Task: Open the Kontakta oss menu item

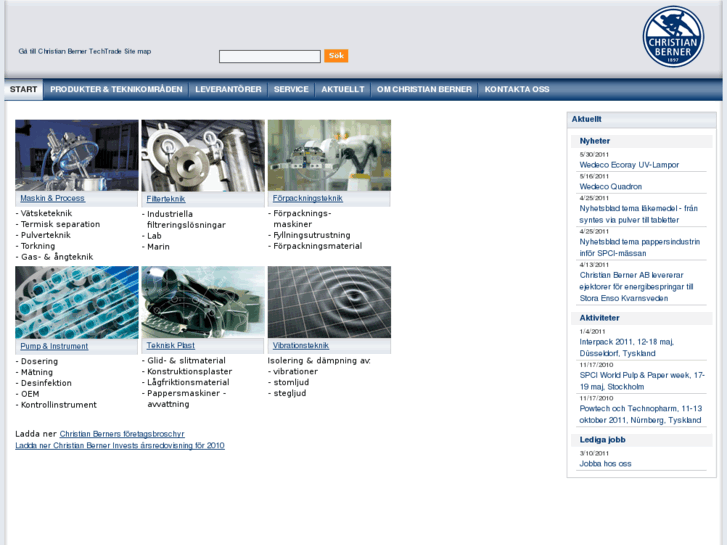Action: 517,89
